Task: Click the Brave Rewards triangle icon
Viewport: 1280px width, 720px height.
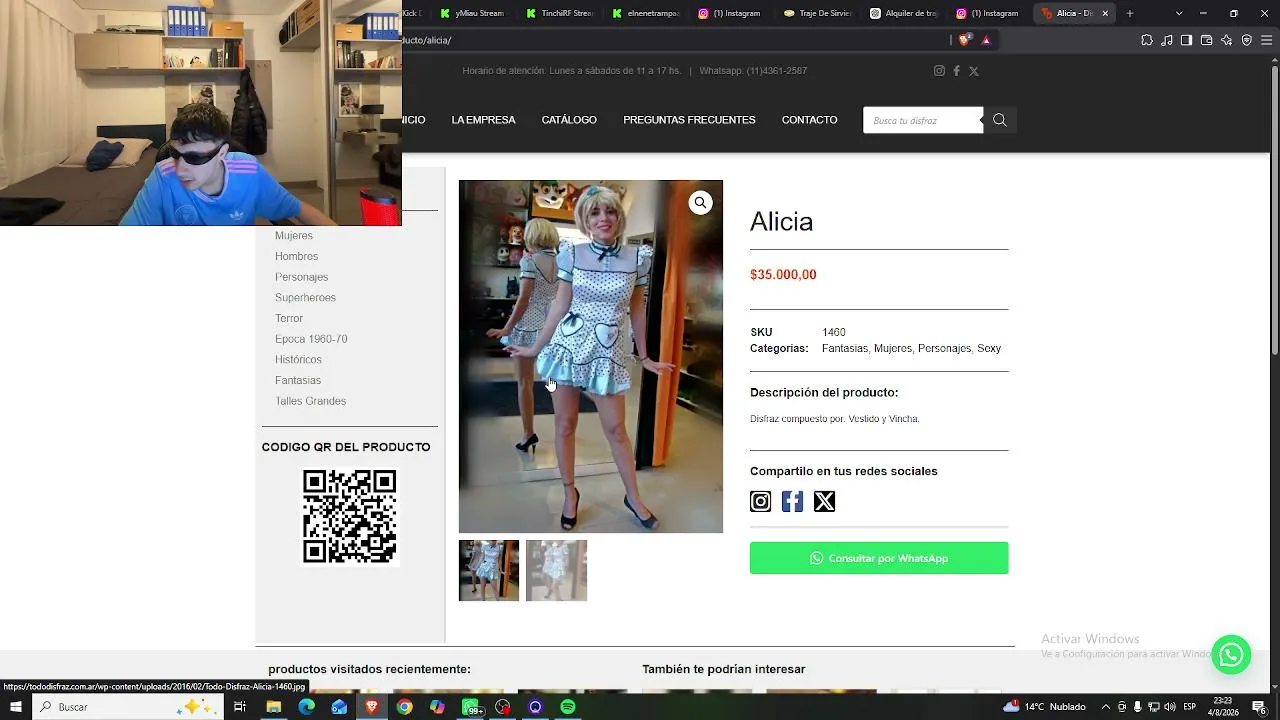Action: tap(986, 40)
